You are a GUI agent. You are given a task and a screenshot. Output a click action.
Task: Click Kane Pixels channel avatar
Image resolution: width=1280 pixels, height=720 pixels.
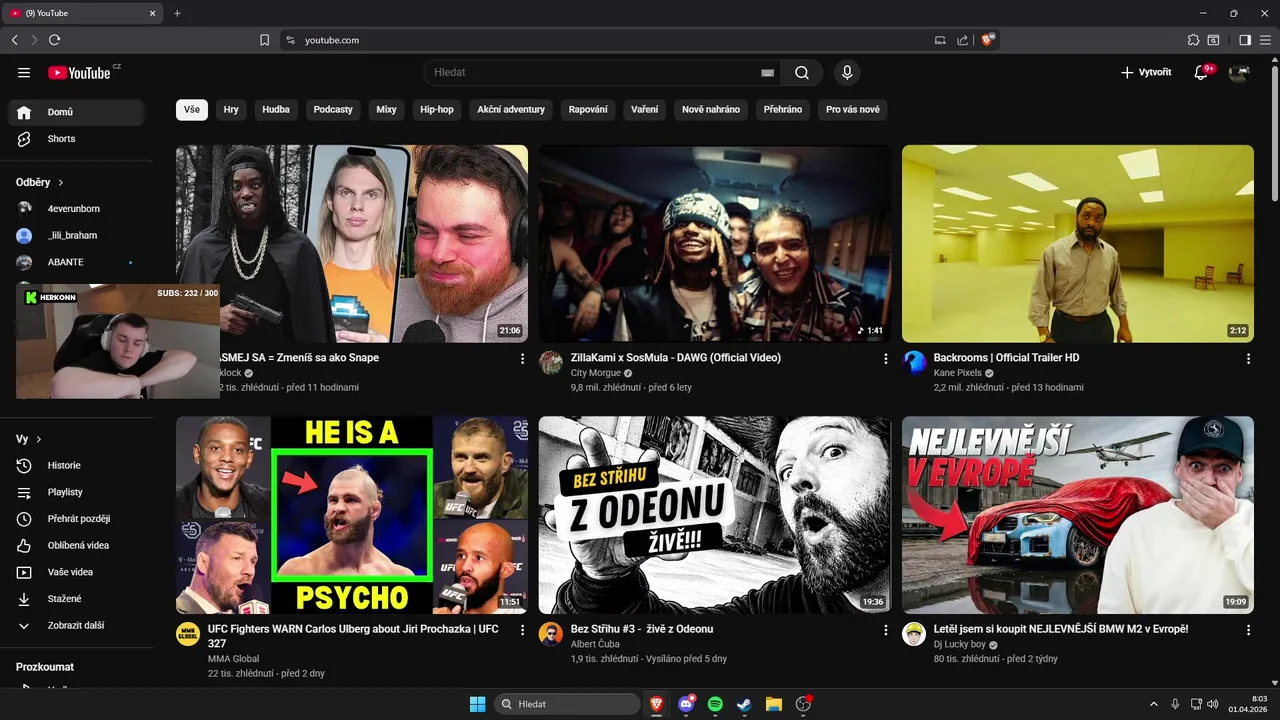pyautogui.click(x=914, y=362)
